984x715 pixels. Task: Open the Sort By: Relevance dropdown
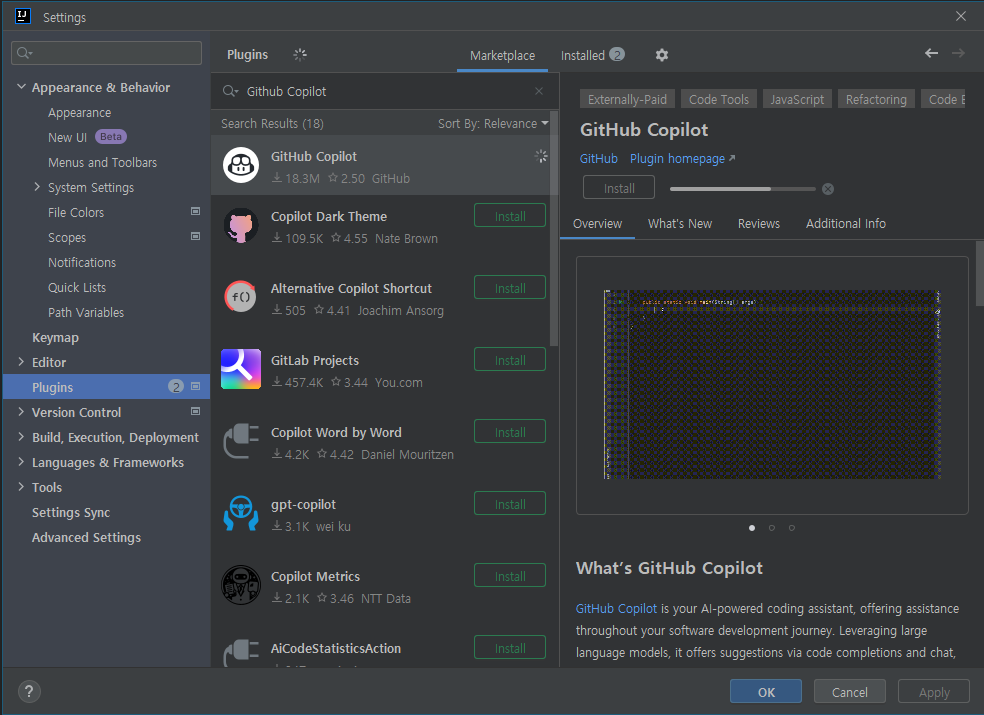pyautogui.click(x=493, y=124)
